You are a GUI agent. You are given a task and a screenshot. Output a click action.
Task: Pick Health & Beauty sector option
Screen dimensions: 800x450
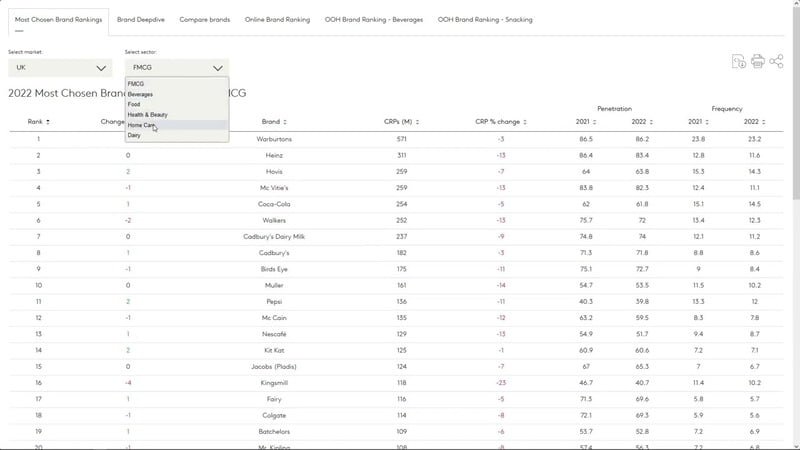click(147, 114)
